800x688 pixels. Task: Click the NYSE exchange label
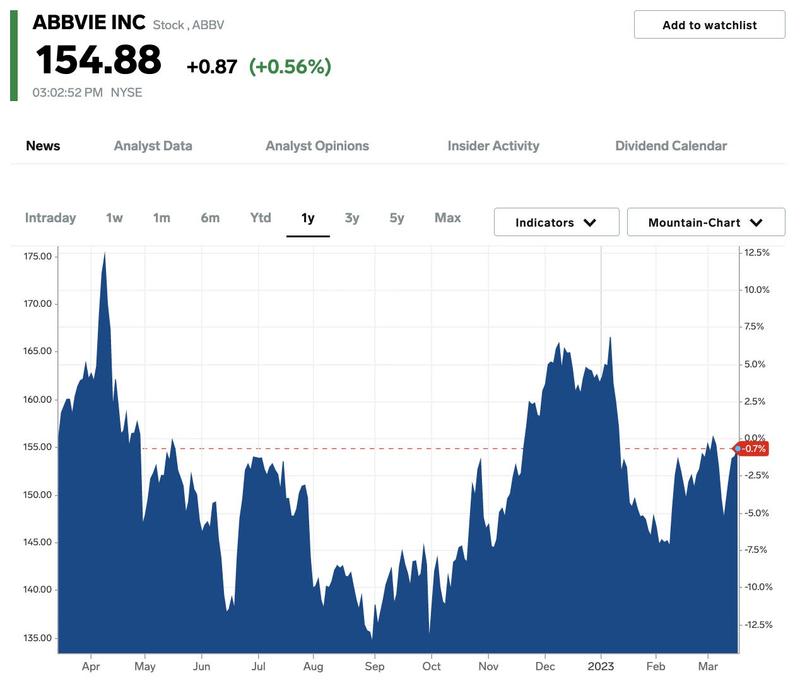tap(127, 92)
